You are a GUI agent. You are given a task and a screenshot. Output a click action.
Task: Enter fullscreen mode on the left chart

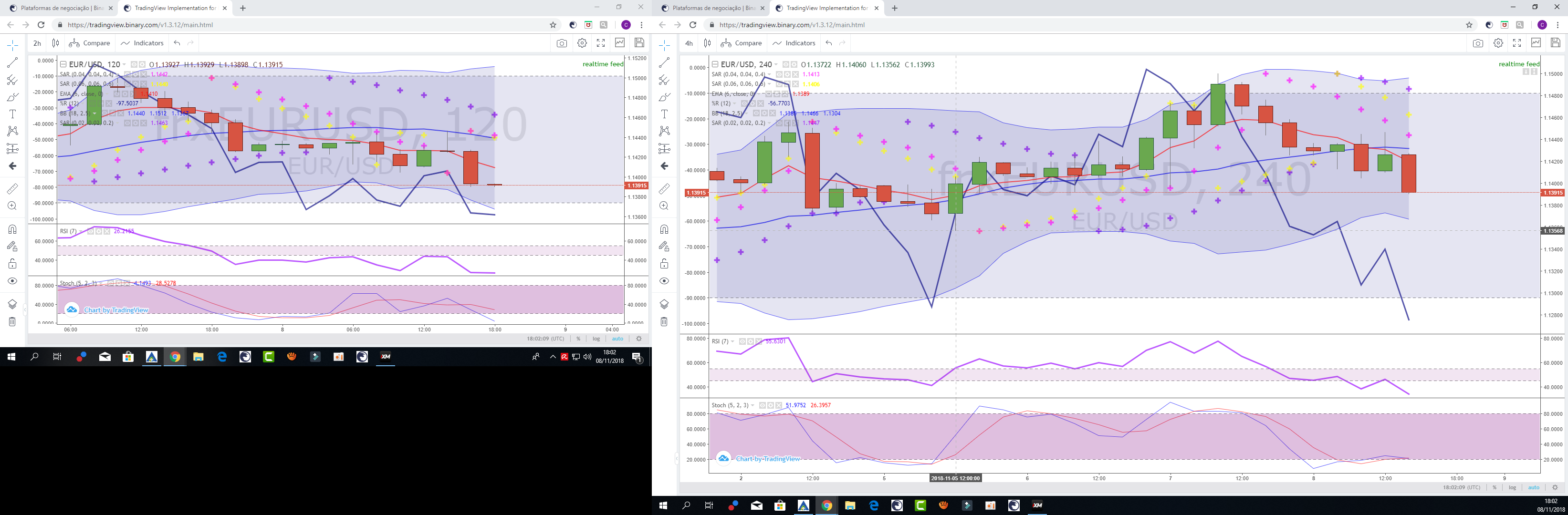coord(601,43)
